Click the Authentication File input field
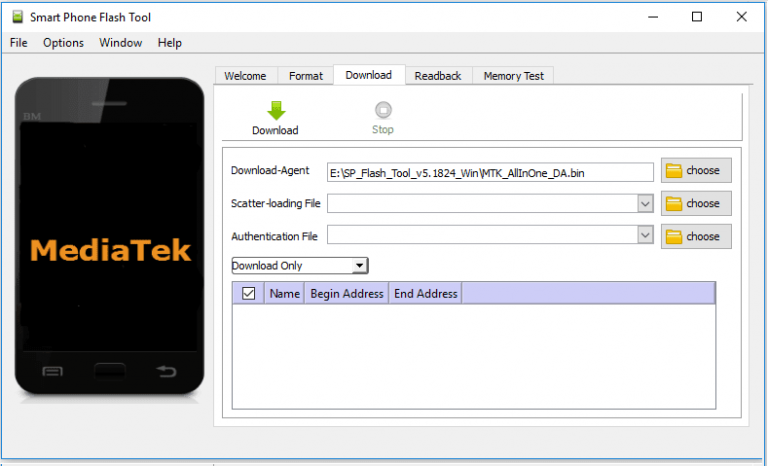Viewport: 768px width, 466px height. pyautogui.click(x=482, y=235)
